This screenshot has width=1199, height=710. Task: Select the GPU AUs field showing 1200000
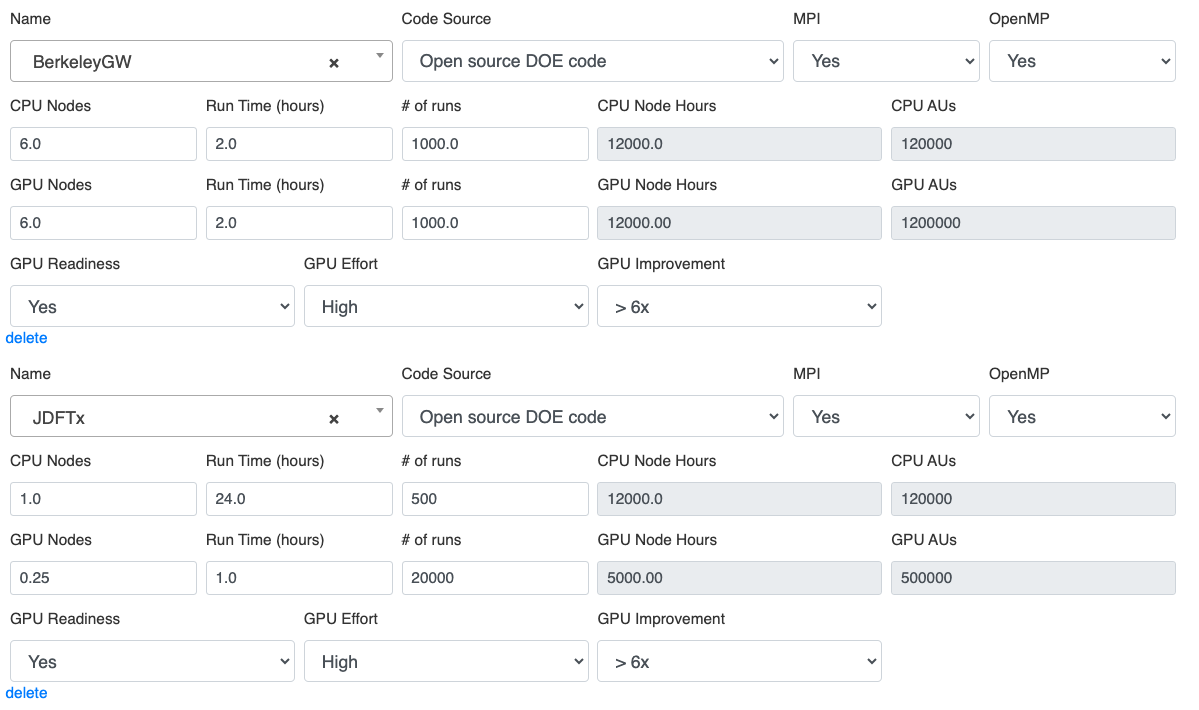pos(1033,223)
